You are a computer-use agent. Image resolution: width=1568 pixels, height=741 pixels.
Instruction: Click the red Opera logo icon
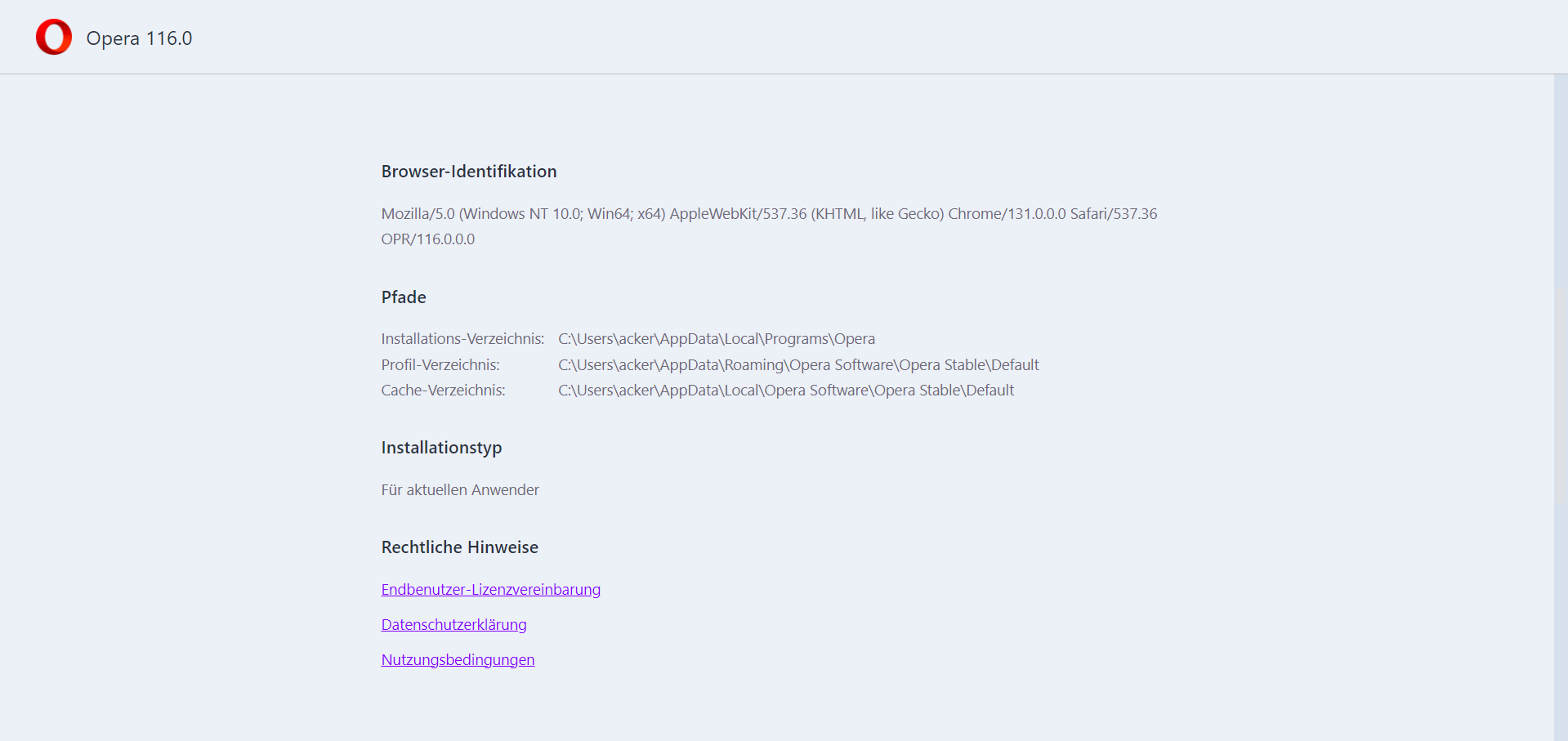(x=54, y=38)
